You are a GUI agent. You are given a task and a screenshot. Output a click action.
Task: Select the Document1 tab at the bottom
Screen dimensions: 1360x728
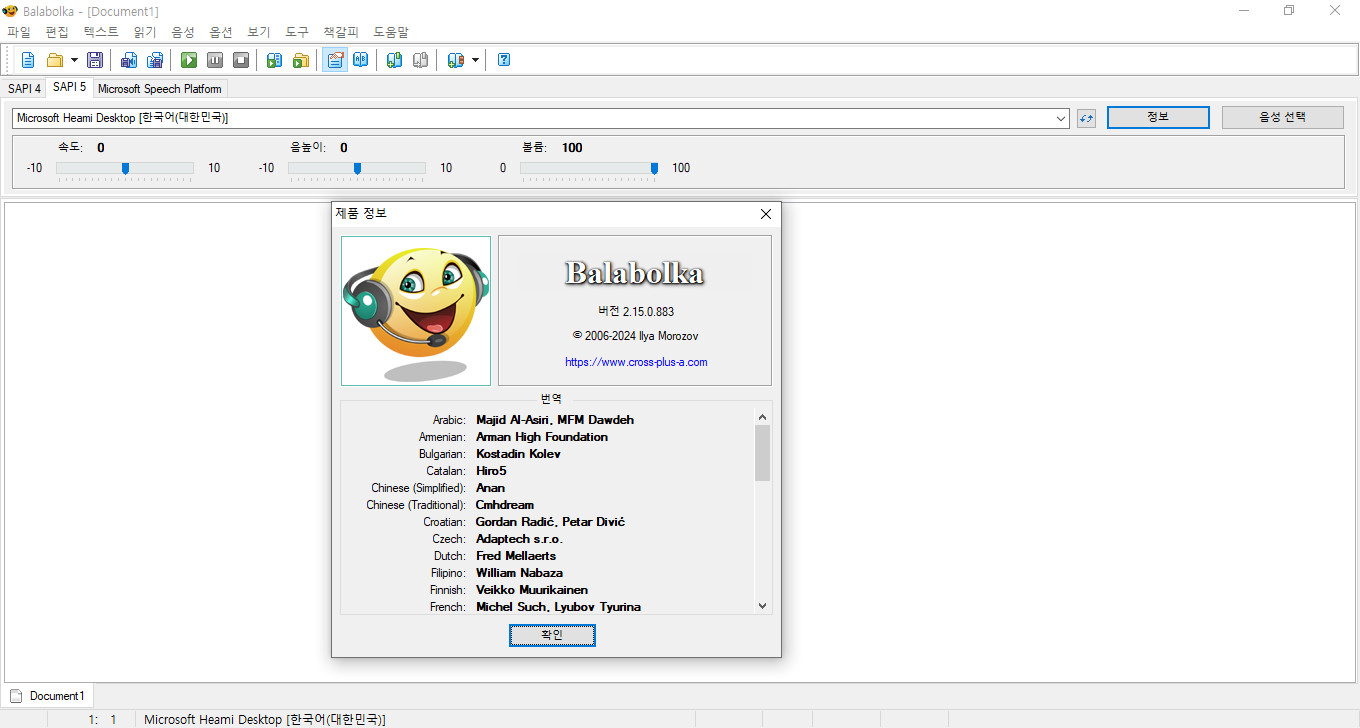(48, 696)
